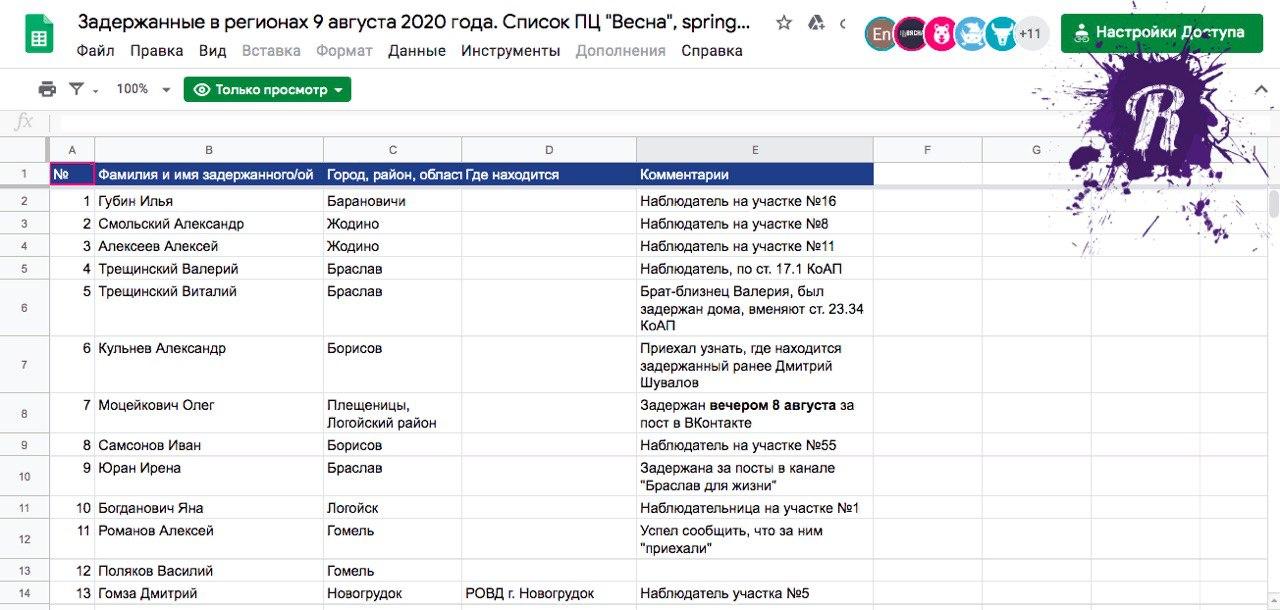Click the cell 'Наблюдатель на участке №11'
This screenshot has width=1280, height=610.
pos(755,246)
